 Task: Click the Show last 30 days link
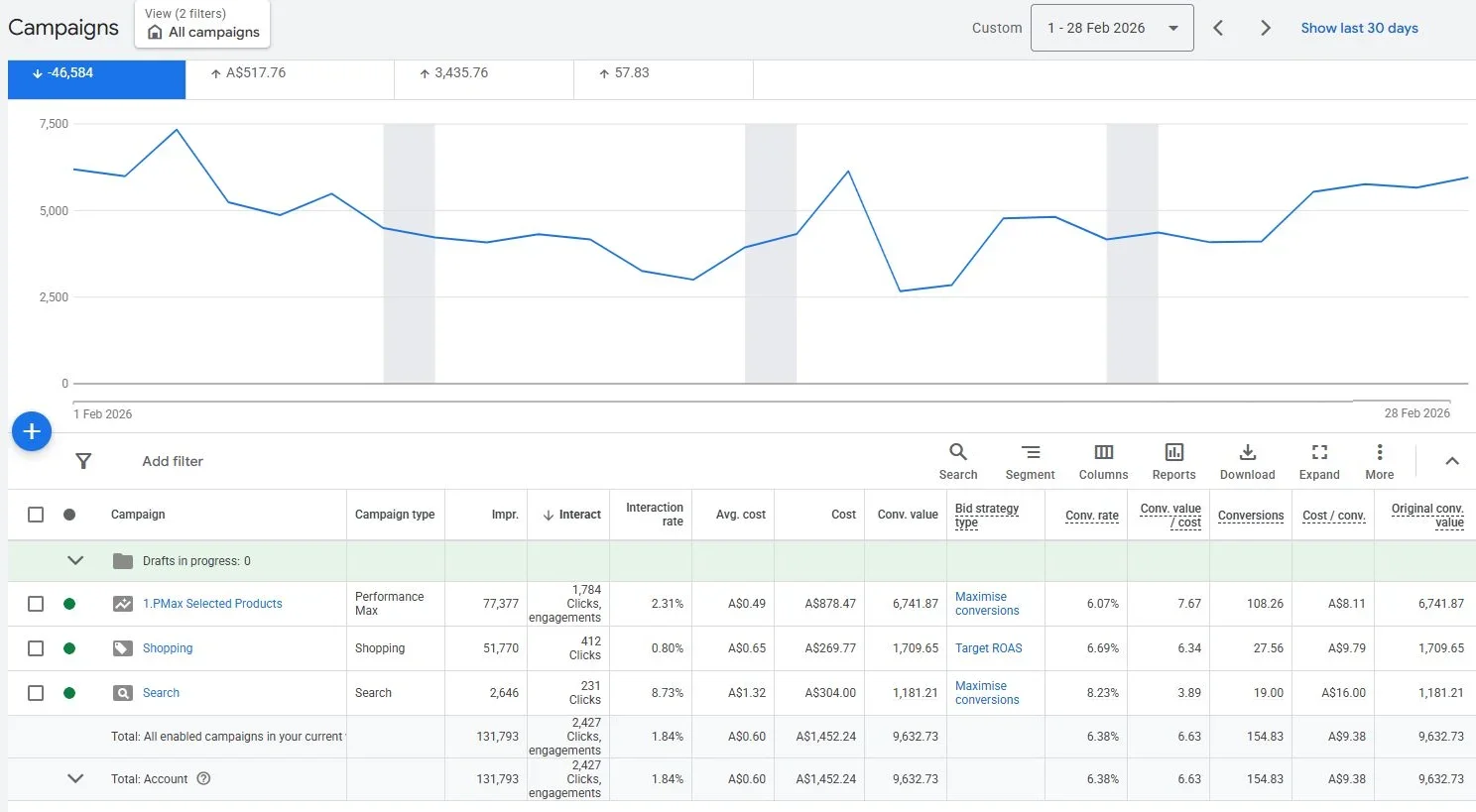tap(1359, 28)
